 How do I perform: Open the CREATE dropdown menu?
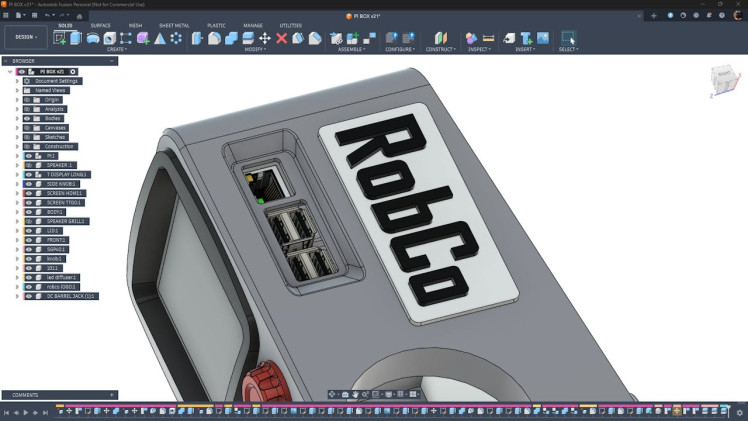tap(116, 49)
